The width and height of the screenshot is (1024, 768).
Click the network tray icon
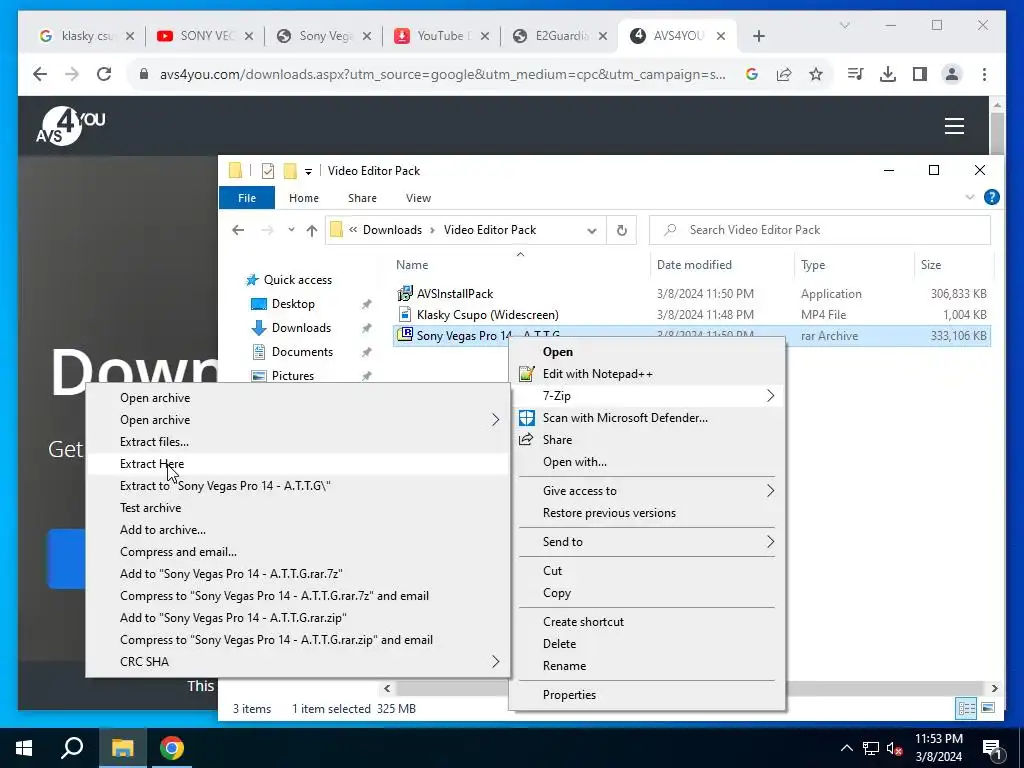click(871, 748)
